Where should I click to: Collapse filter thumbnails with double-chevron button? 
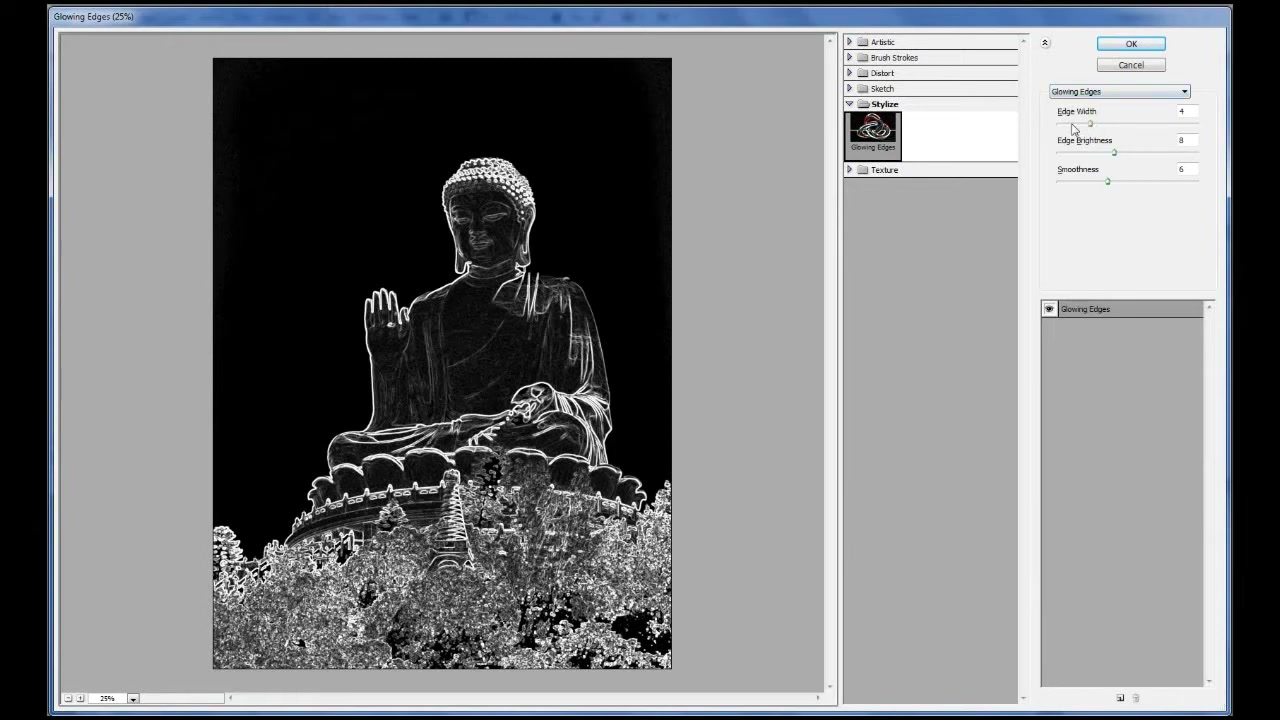click(x=1045, y=43)
